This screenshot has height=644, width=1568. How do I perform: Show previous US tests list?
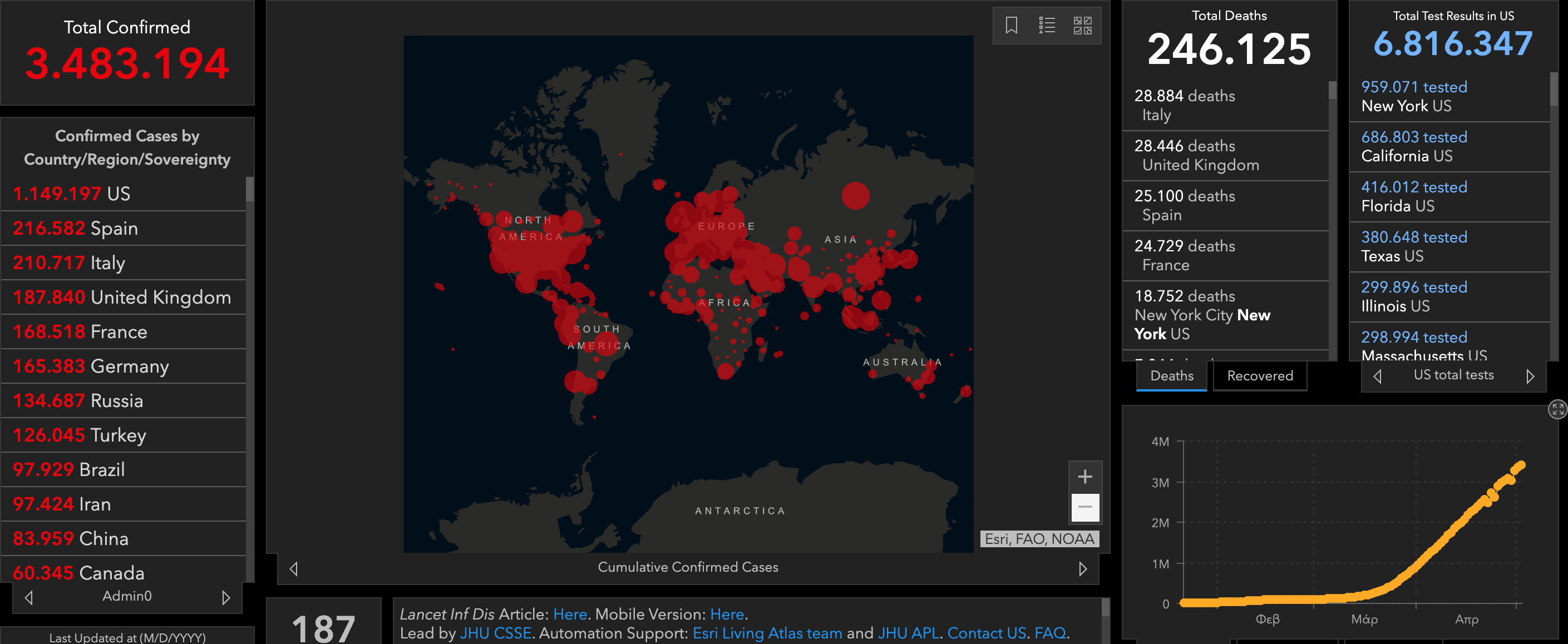1378,377
